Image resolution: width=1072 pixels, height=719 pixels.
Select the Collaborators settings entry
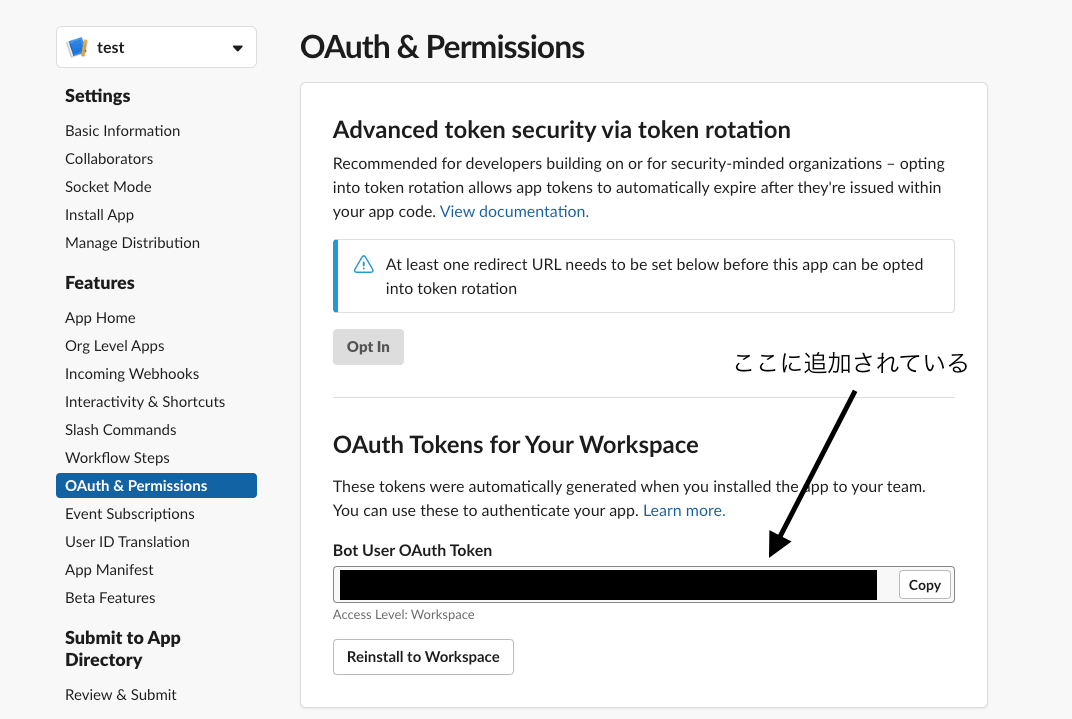tap(109, 158)
